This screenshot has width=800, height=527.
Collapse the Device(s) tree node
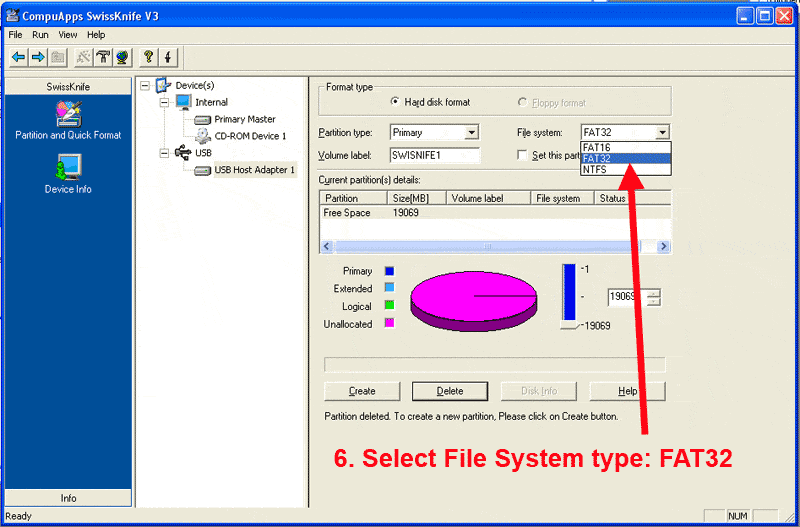[145, 86]
